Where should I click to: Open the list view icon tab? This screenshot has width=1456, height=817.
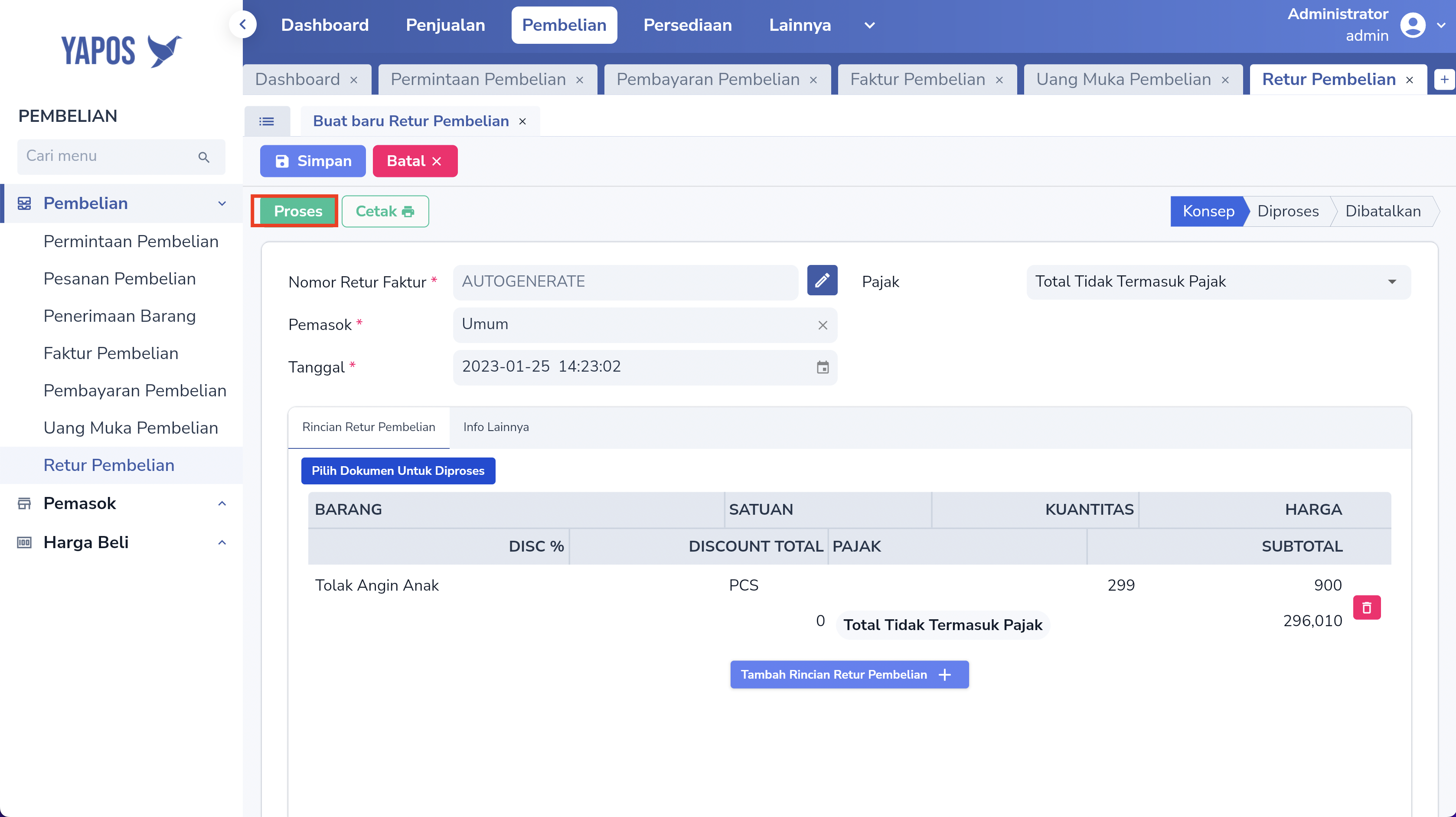click(x=267, y=121)
